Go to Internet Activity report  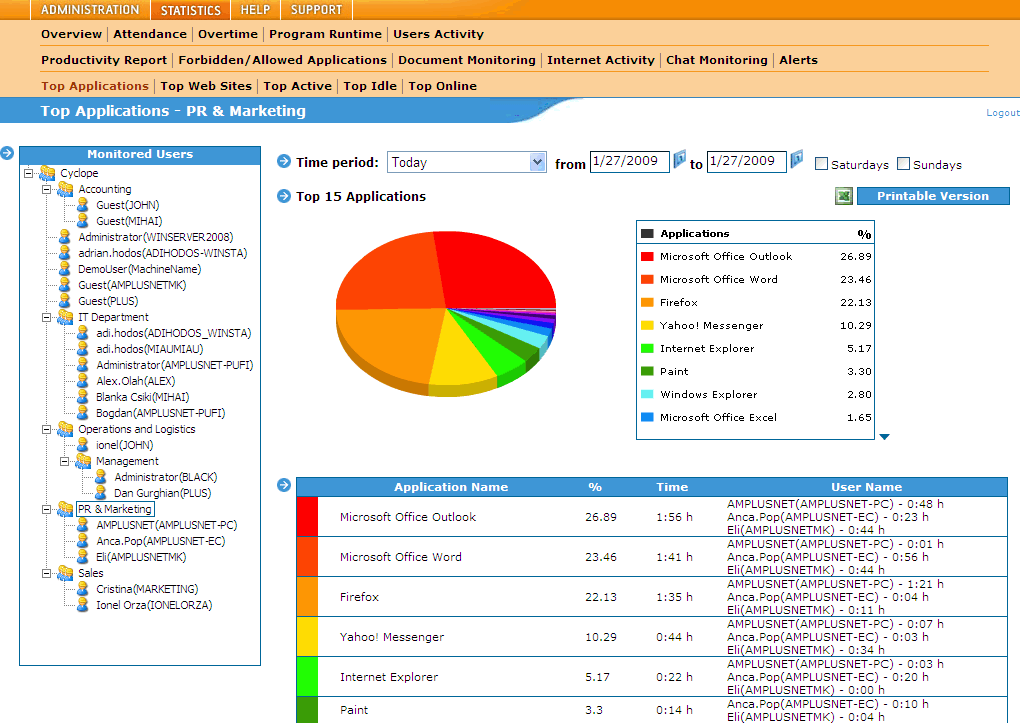pyautogui.click(x=600, y=60)
